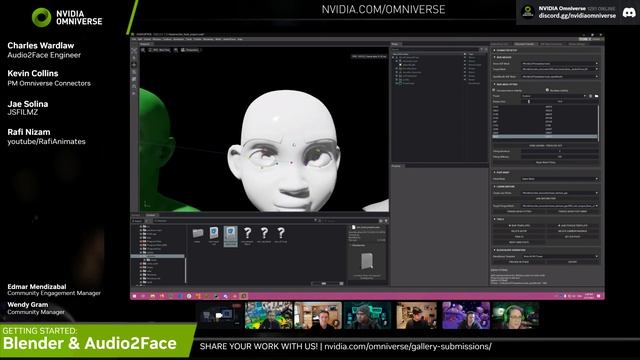Click the second left-column button under Tools
This screenshot has width=640, height=360.
coord(519,231)
